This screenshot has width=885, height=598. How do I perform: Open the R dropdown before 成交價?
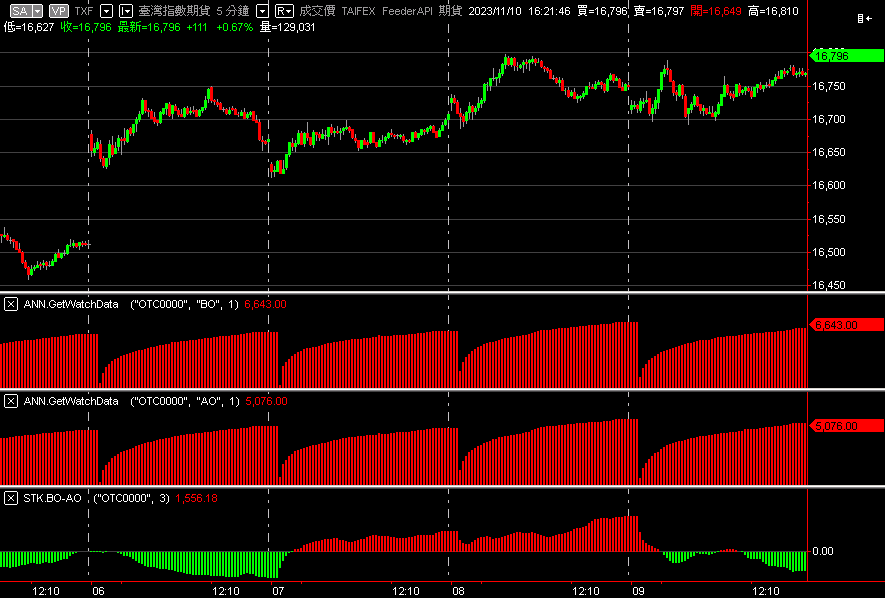pyautogui.click(x=284, y=11)
